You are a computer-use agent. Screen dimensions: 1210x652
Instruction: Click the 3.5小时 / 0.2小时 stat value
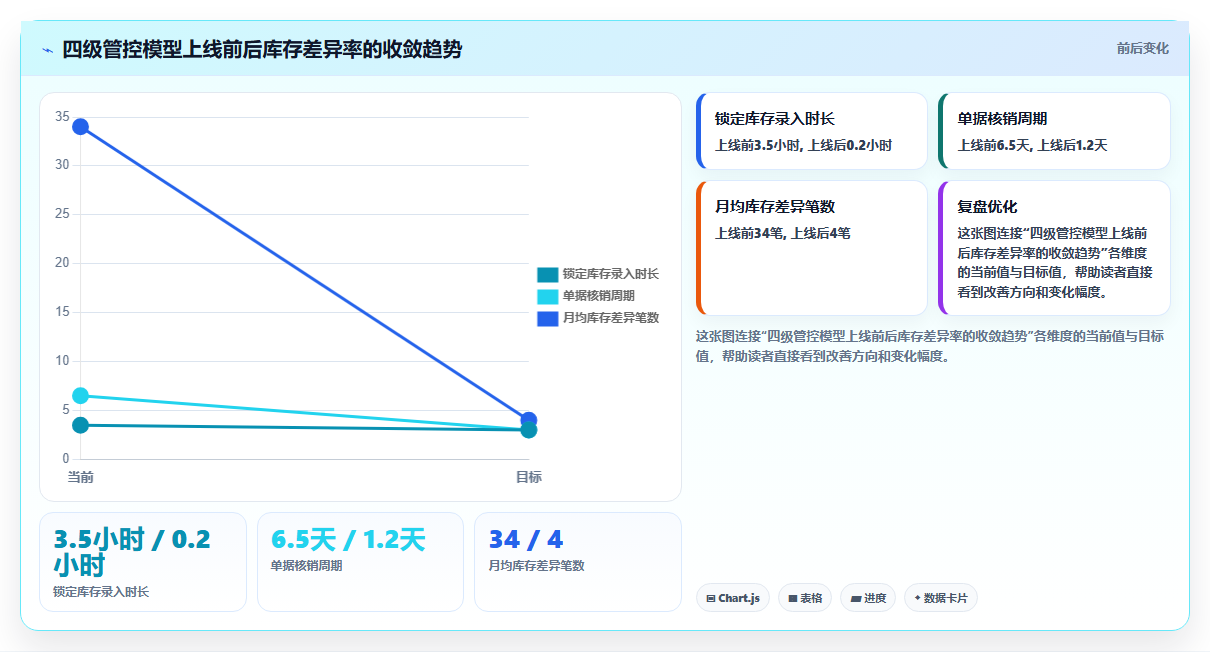132,552
